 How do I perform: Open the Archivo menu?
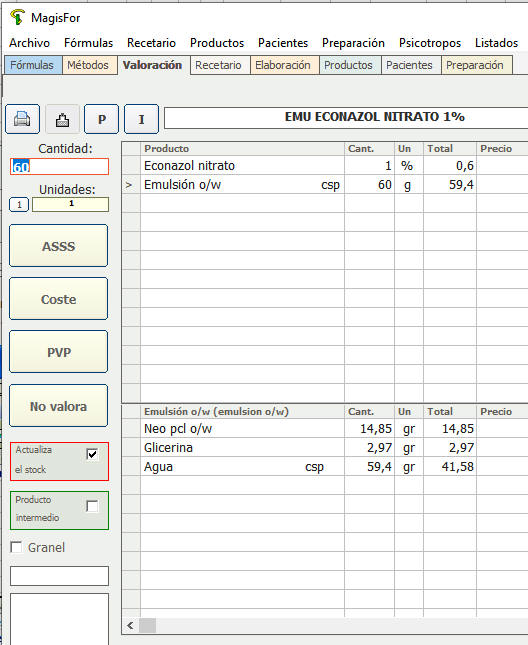click(x=30, y=43)
